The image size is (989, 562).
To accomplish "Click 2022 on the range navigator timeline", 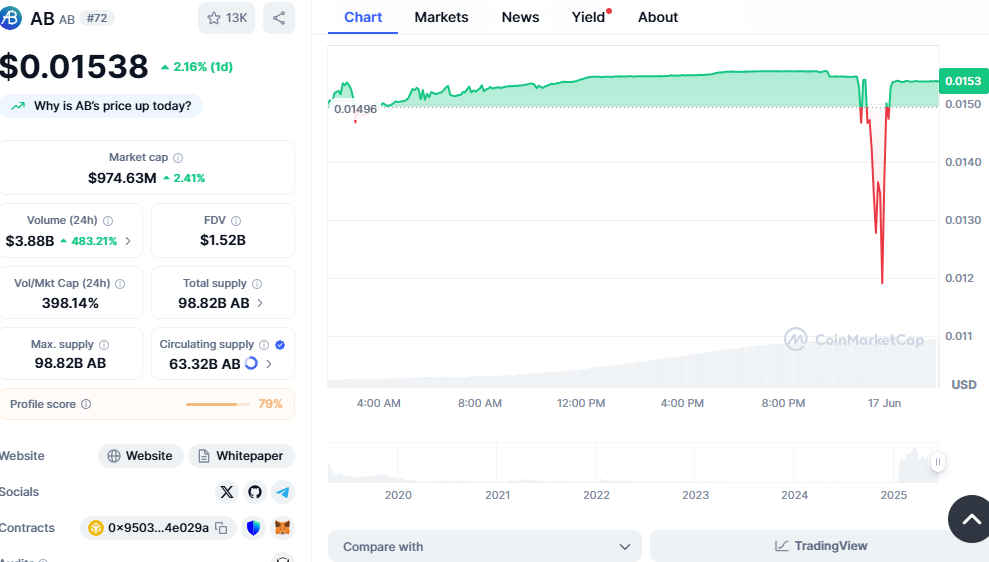I will click(596, 495).
